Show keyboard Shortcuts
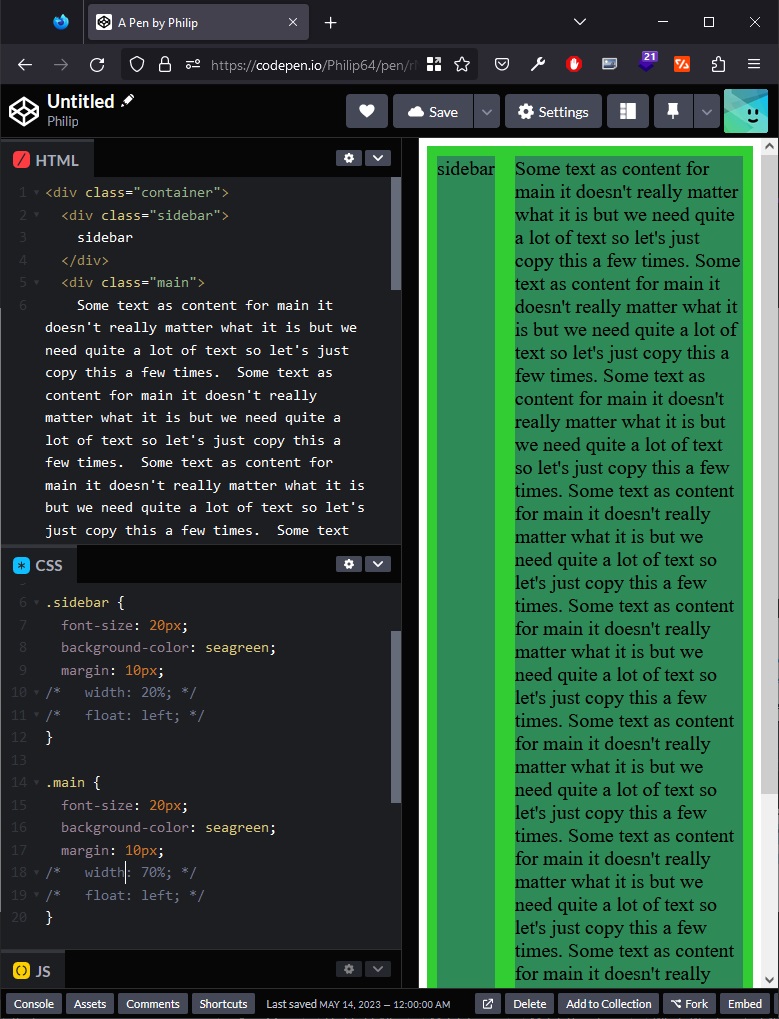779x1019 pixels. 223,1004
